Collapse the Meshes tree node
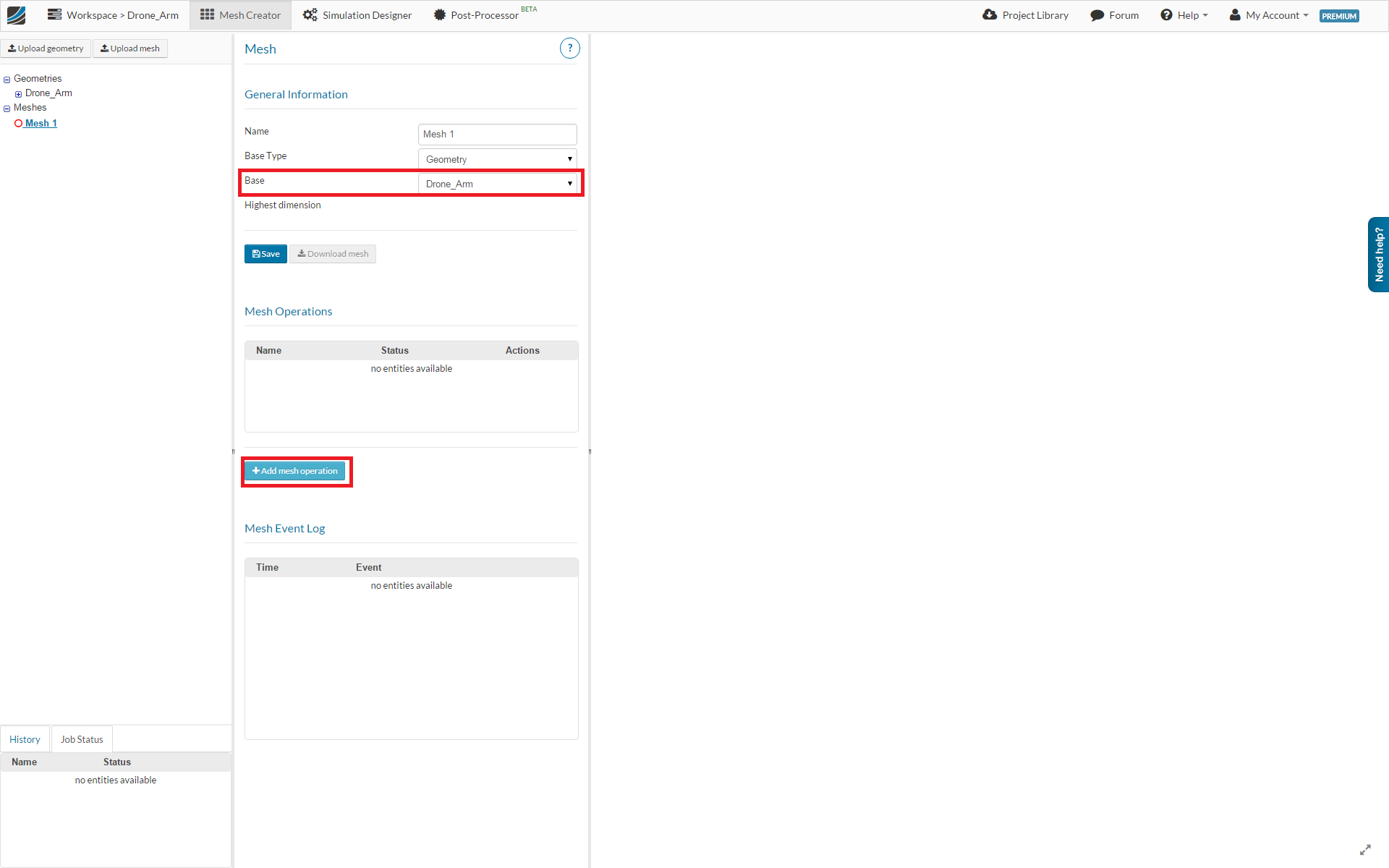The image size is (1389, 868). (7, 109)
